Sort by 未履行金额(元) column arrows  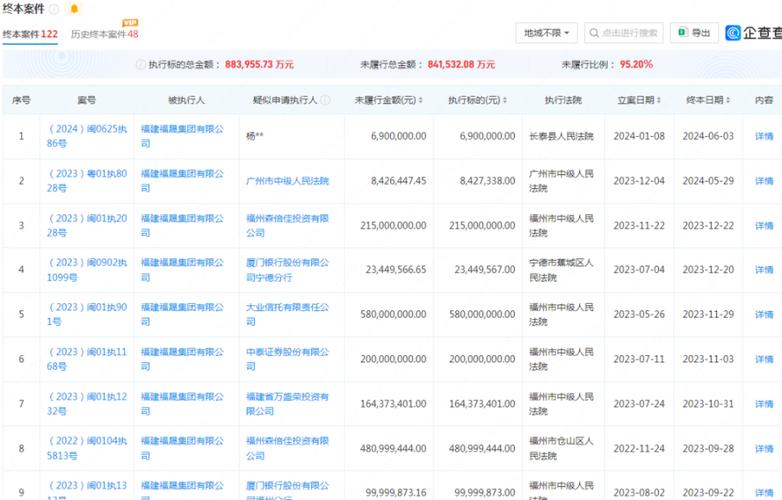420,100
